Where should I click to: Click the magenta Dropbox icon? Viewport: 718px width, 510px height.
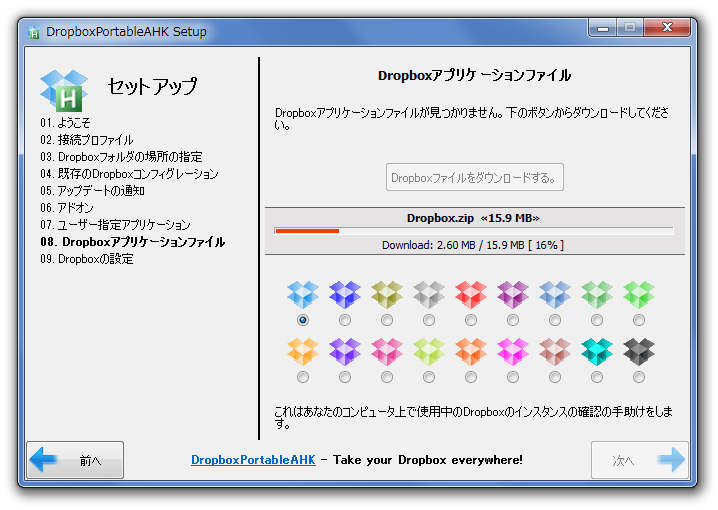click(513, 352)
